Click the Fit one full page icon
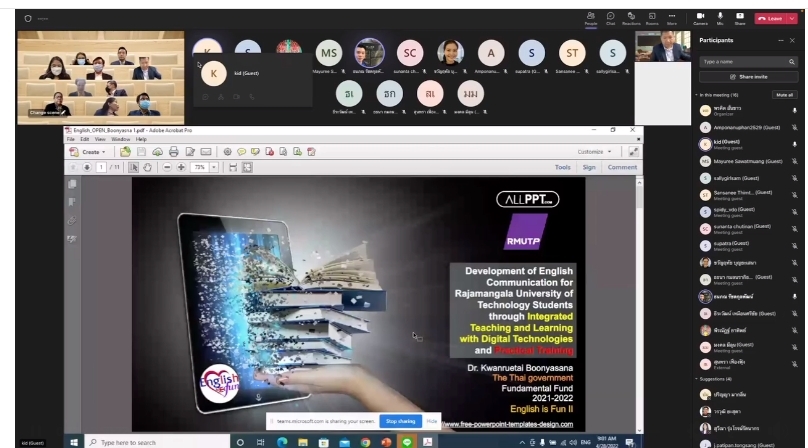 (x=247, y=168)
